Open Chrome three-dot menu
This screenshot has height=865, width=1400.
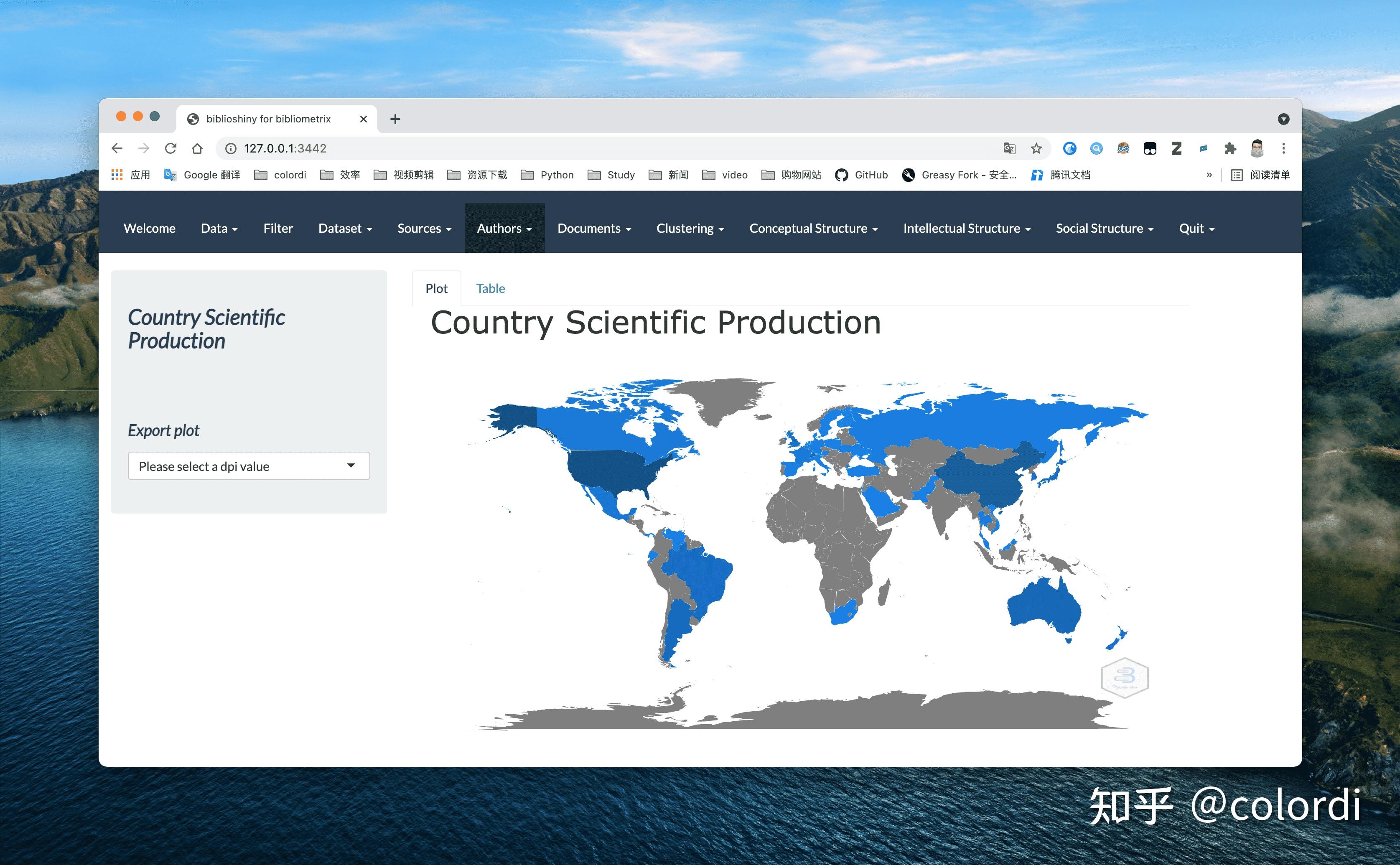click(x=1283, y=148)
